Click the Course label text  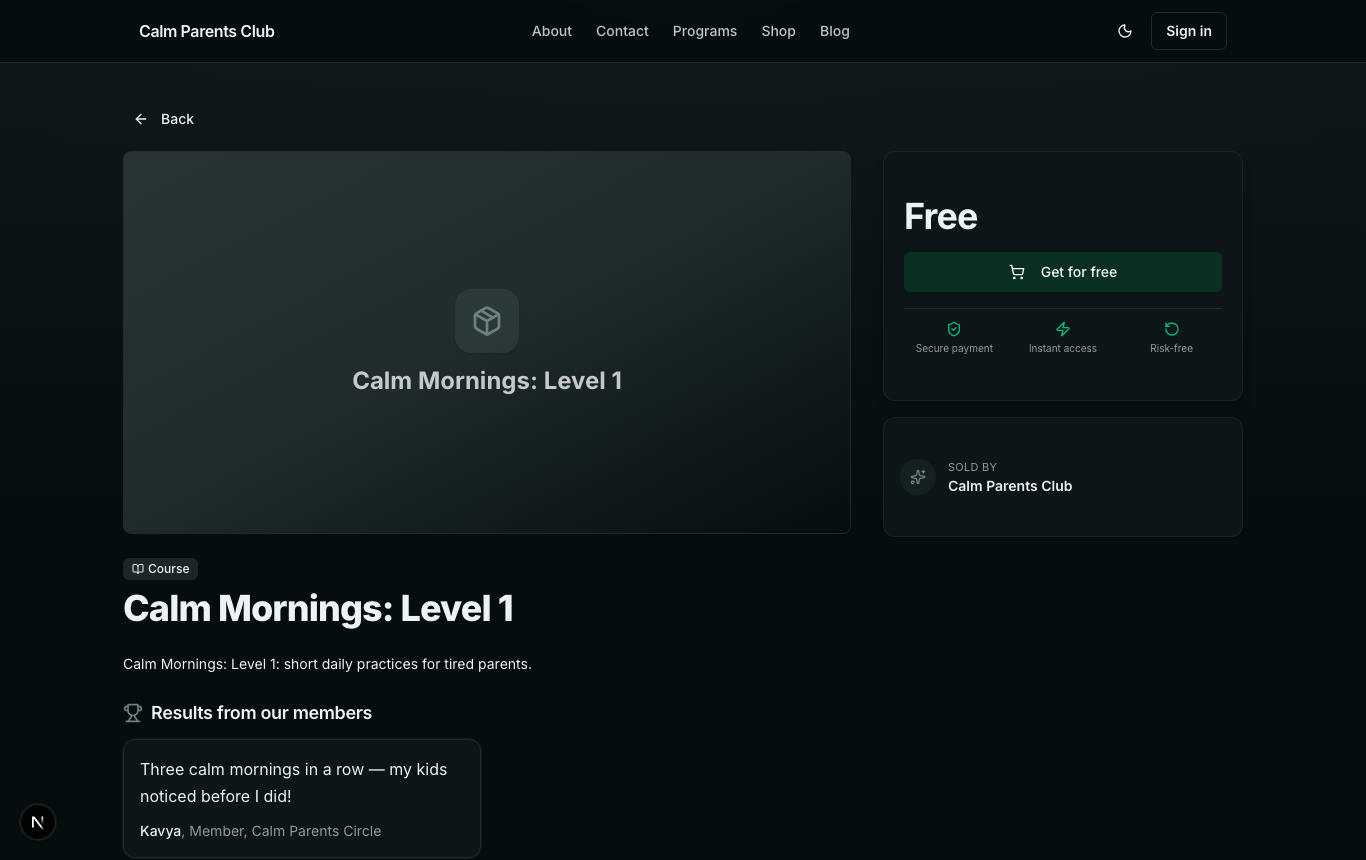tap(168, 569)
